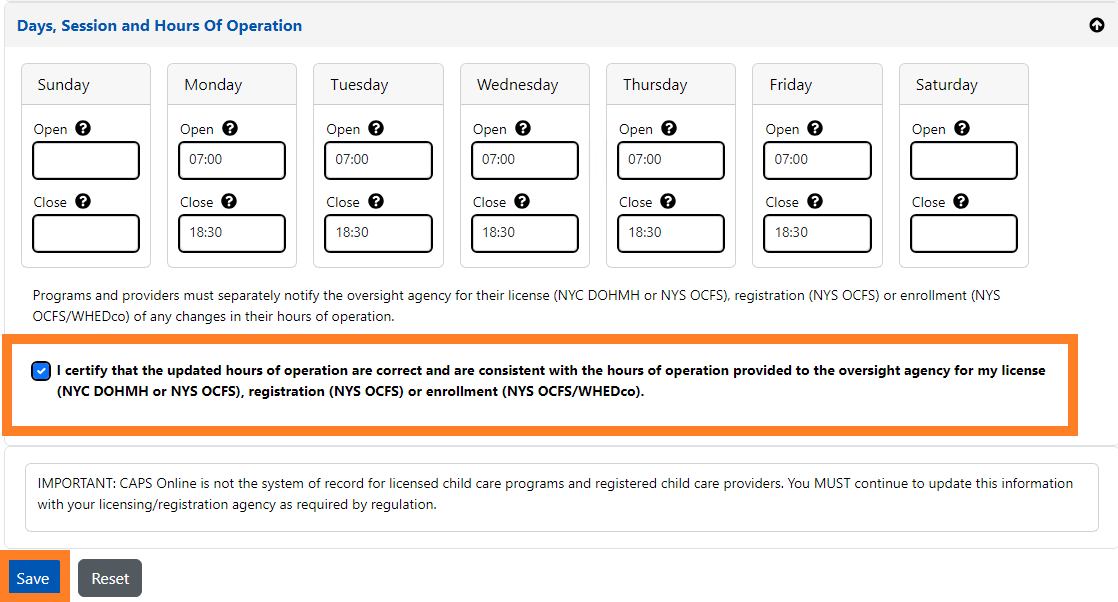The height and width of the screenshot is (602, 1118).
Task: Click help icon next to Wednesday Close
Action: [x=522, y=202]
